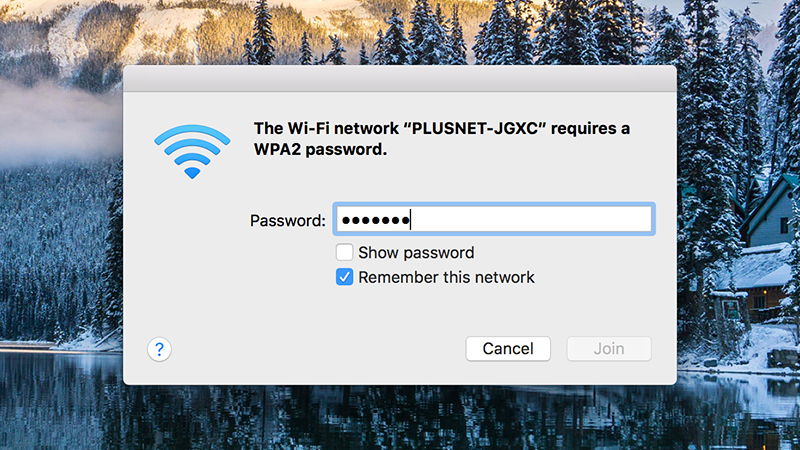800x450 pixels.
Task: Focus the Password input field
Action: point(494,219)
